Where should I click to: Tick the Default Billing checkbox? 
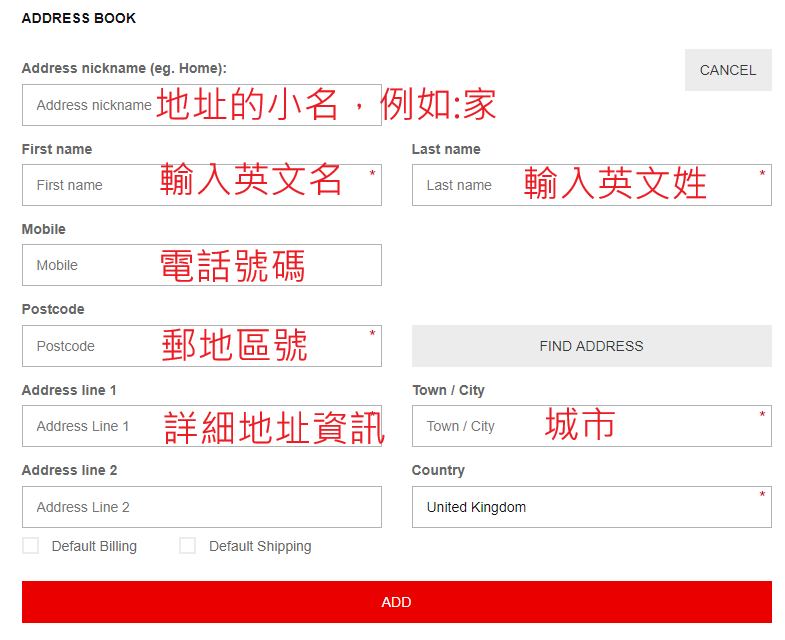31,546
